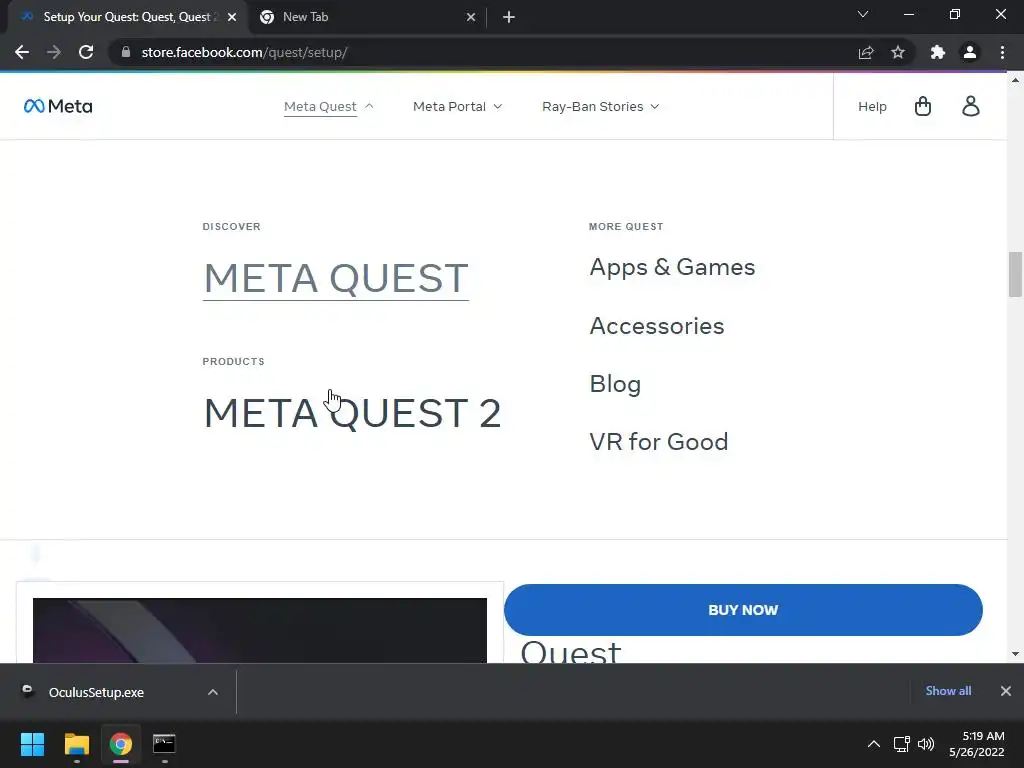
Task: Open the META QUEST 2 product link
Action: pos(353,413)
